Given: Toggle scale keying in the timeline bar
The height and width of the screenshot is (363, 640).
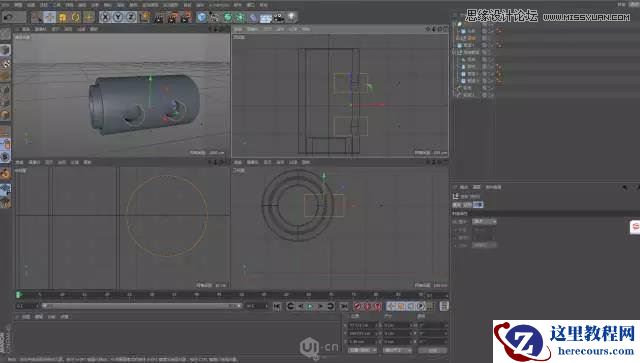Looking at the screenshot, I should tap(401, 306).
